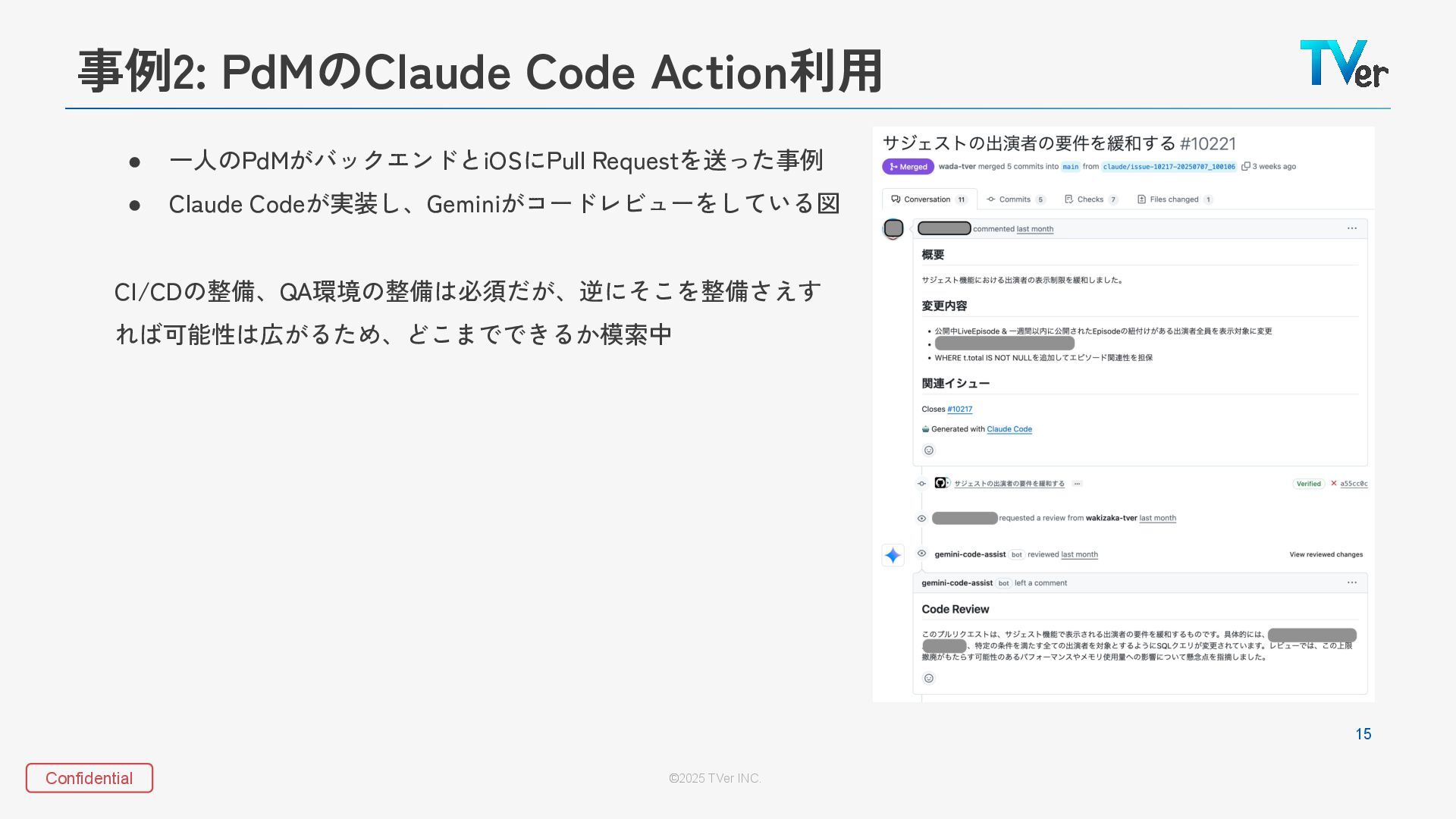1456x819 pixels.
Task: Click the ©2025 TVer INC. footer text
Action: tap(715, 778)
